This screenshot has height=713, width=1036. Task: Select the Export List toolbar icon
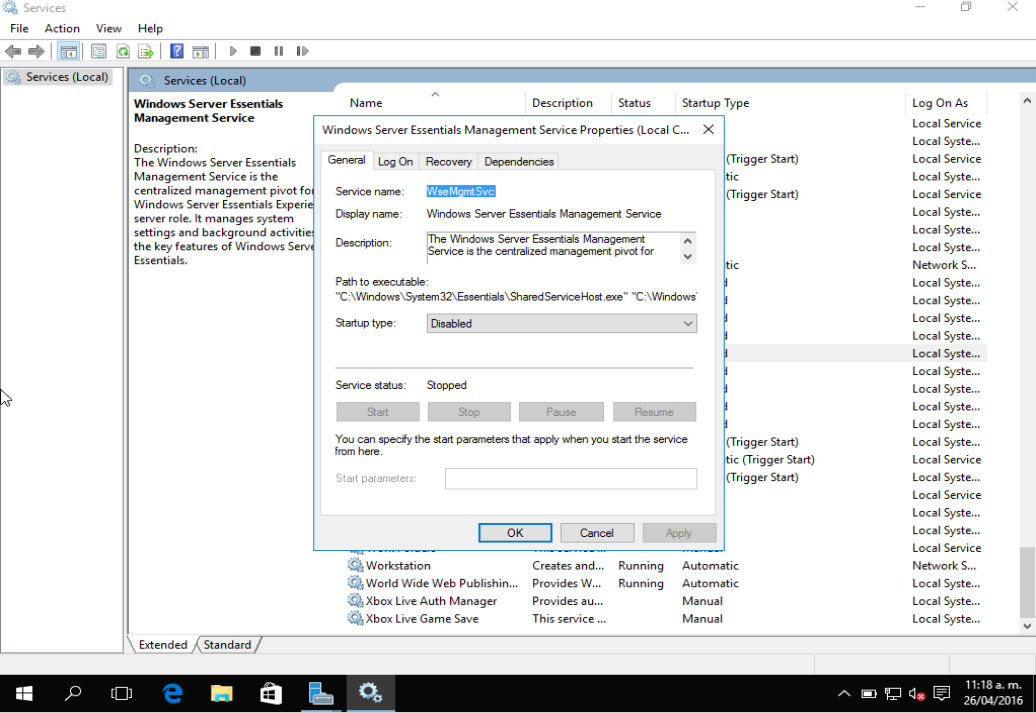[144, 51]
